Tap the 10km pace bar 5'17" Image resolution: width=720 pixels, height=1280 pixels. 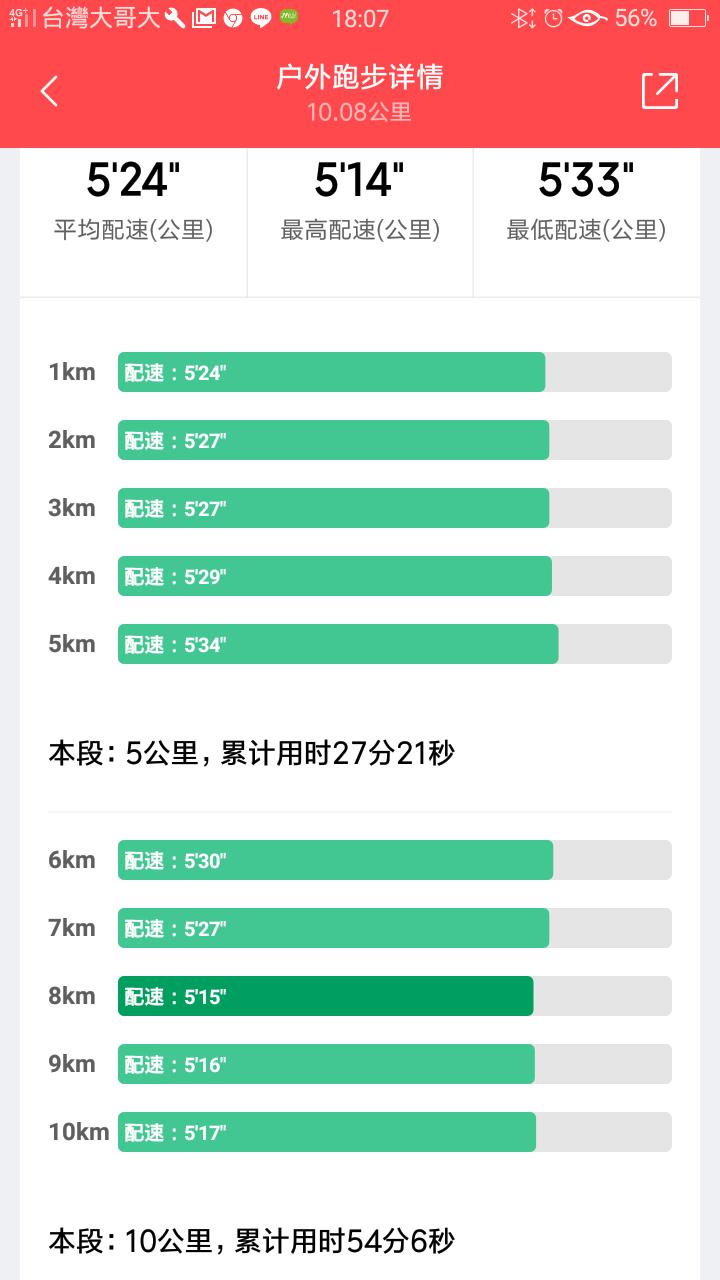[327, 1132]
